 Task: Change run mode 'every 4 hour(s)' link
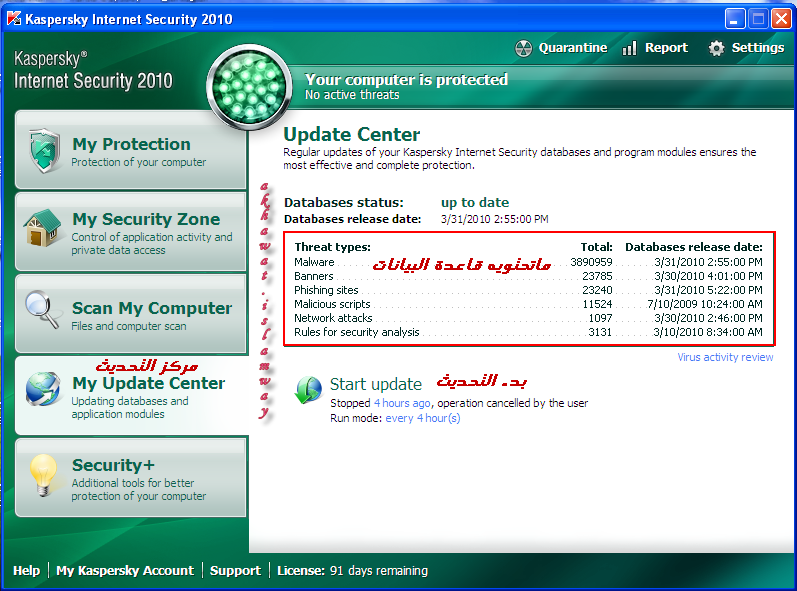[x=423, y=418]
